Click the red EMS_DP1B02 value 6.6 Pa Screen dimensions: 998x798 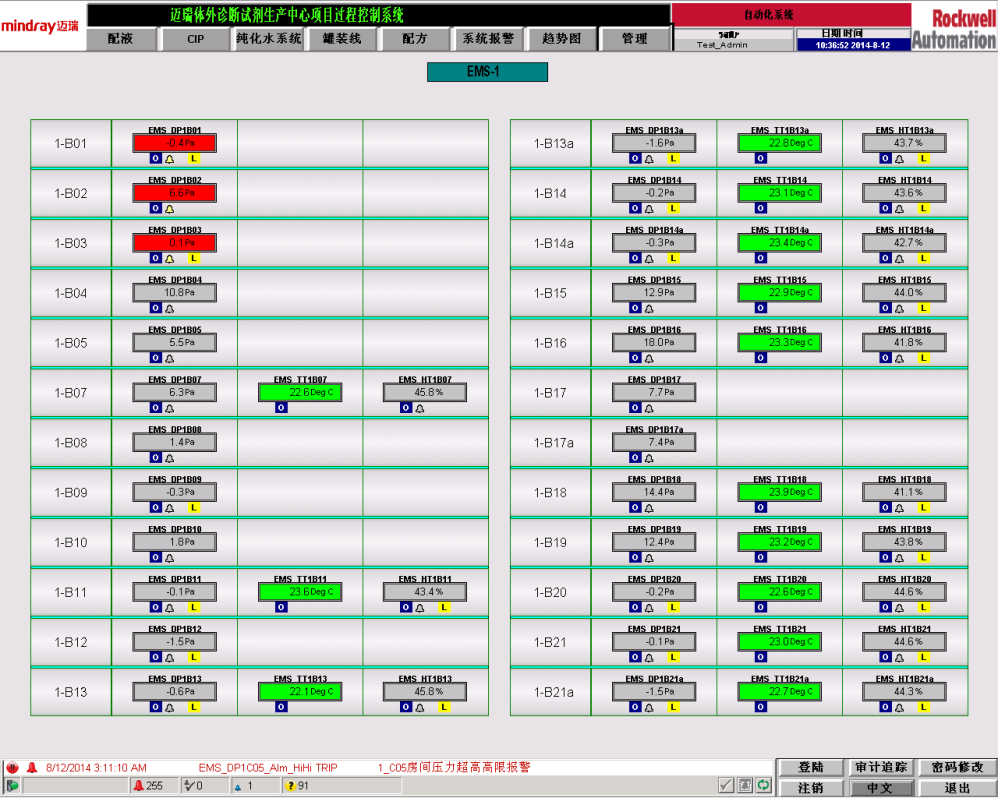point(174,193)
